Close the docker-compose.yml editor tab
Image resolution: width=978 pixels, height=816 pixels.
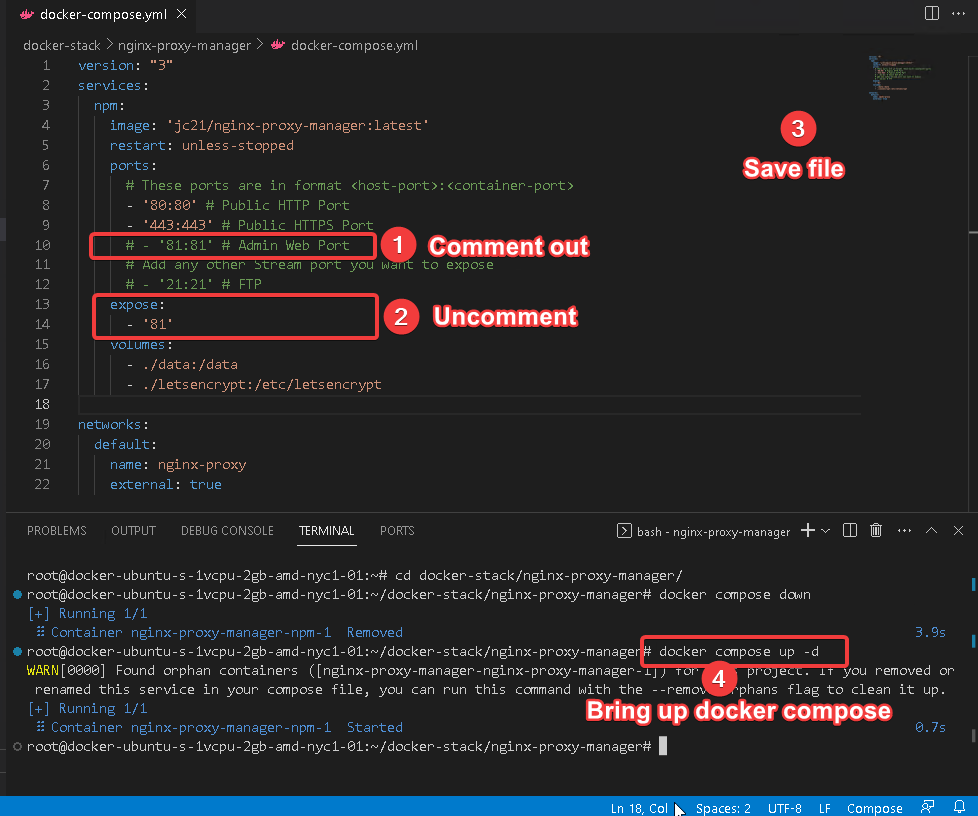[182, 14]
